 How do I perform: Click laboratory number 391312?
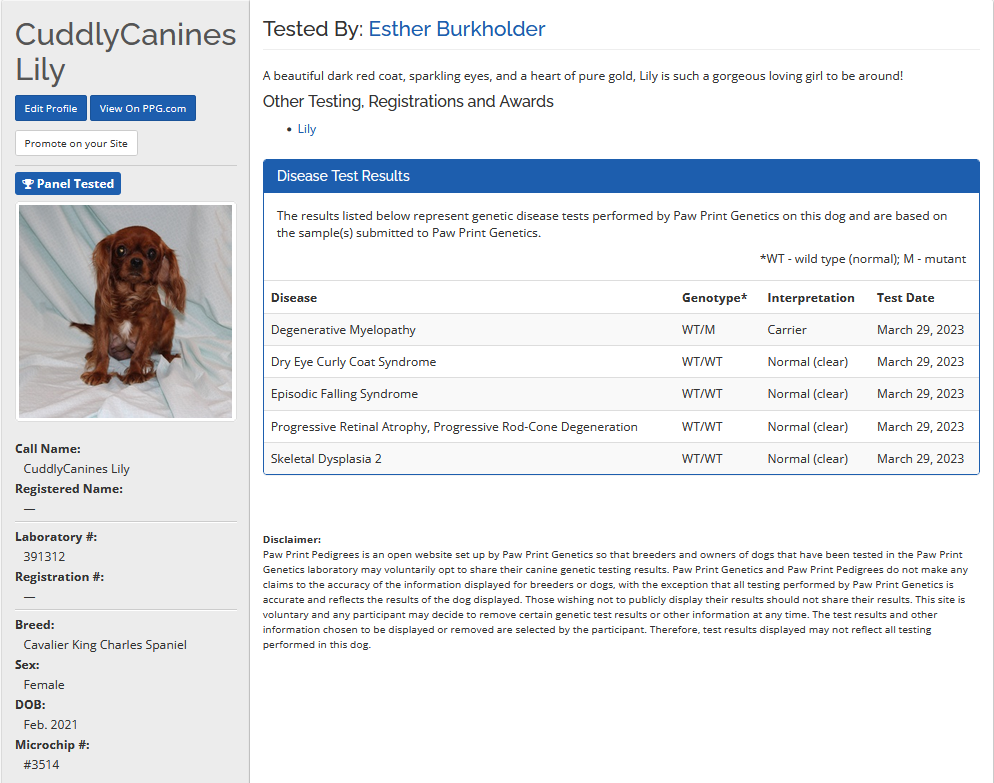click(44, 557)
